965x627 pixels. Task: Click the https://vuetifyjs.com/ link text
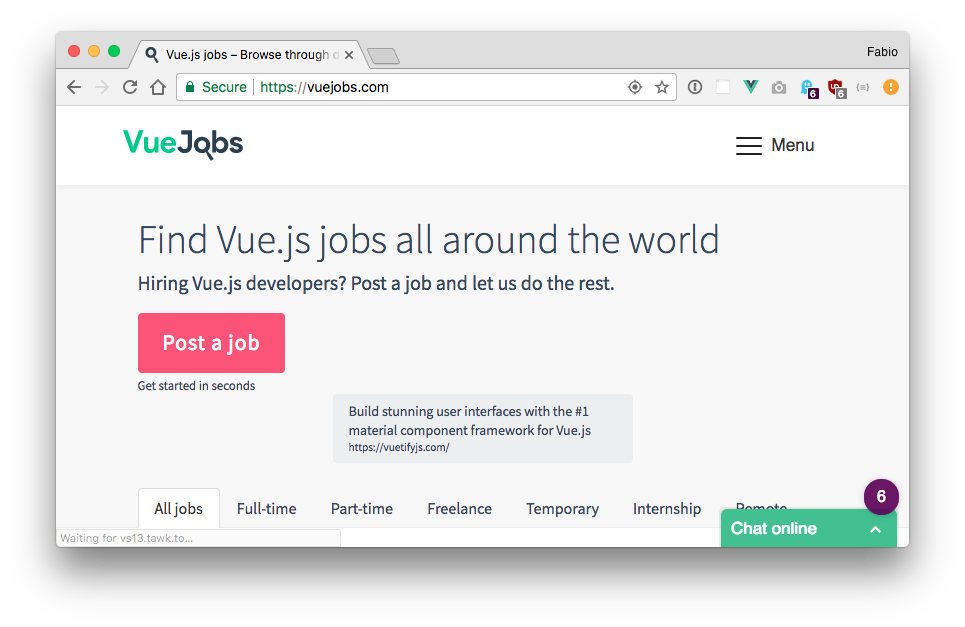399,447
